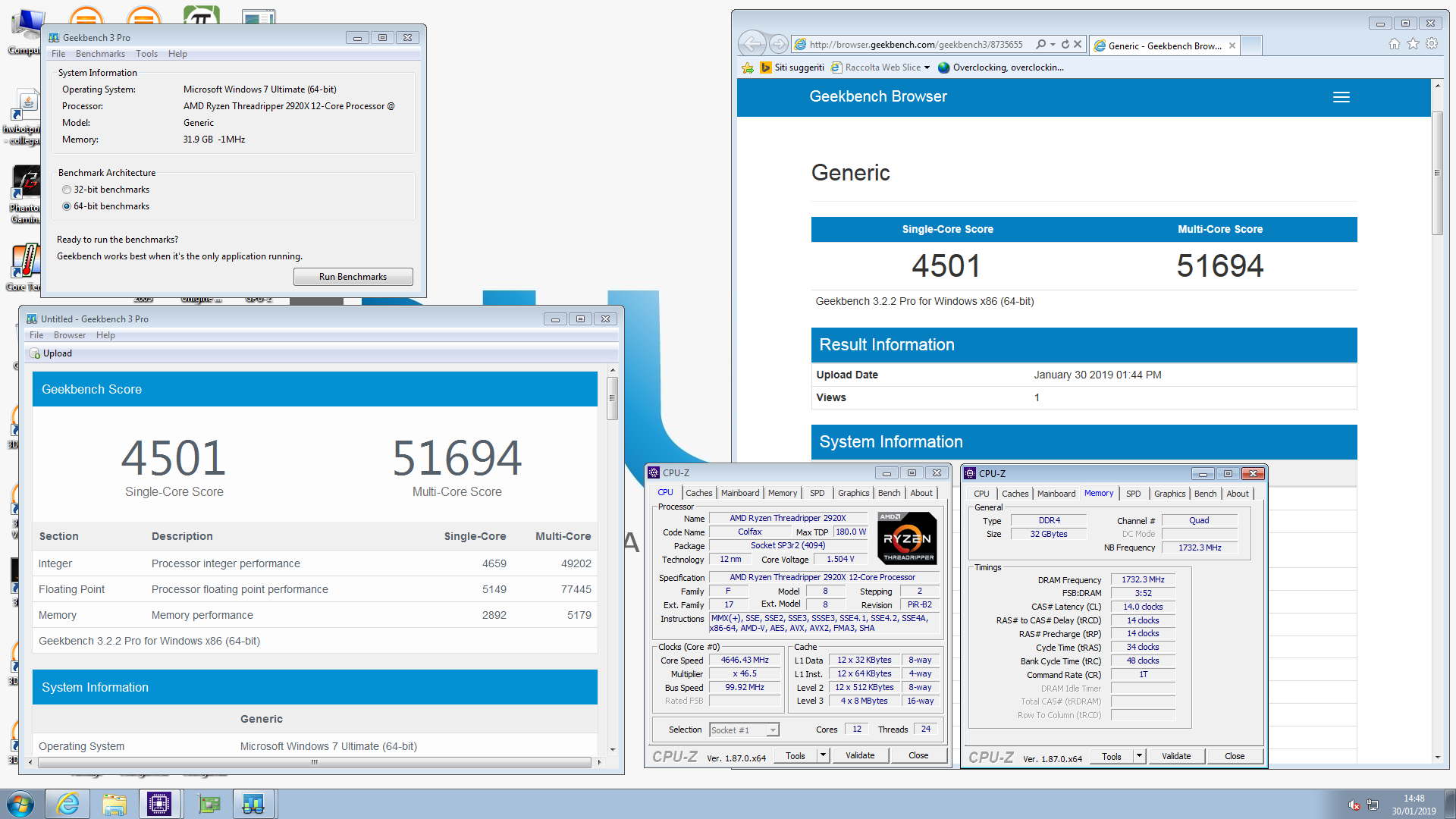The image size is (1456, 819).
Task: Click refresh icon in address bar
Action: point(1065,45)
